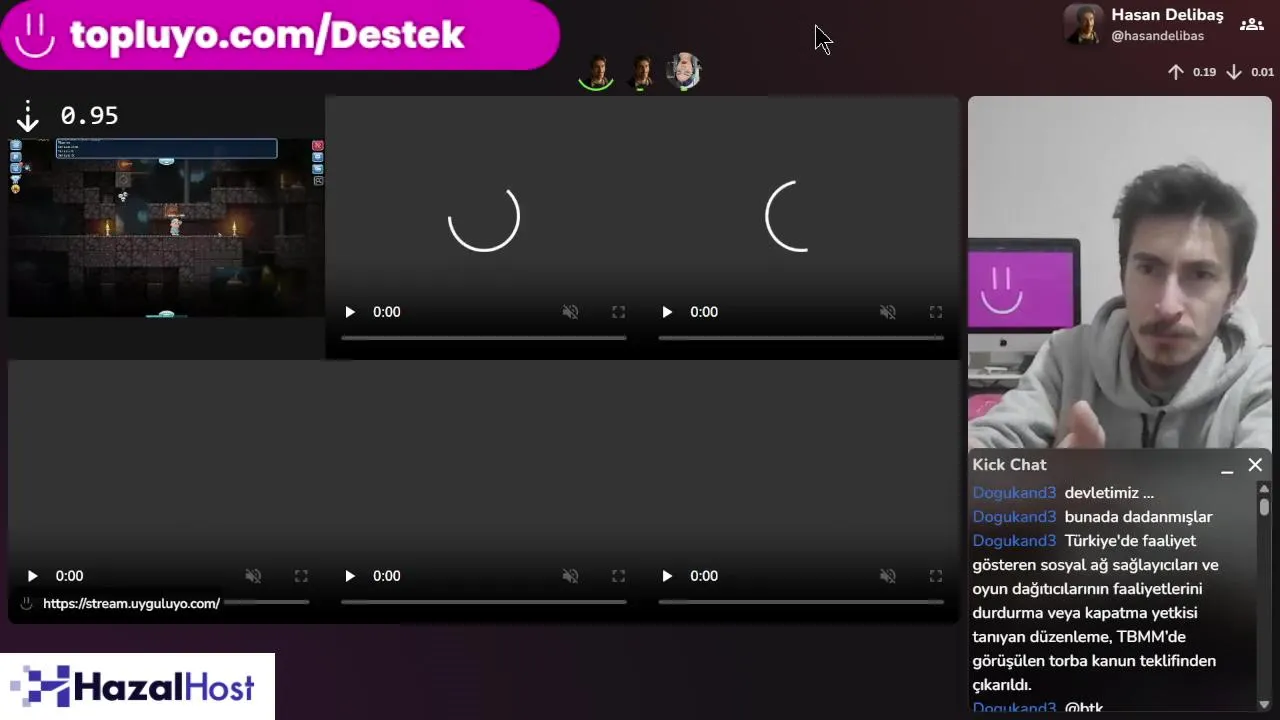Close the Kick Chat panel
This screenshot has width=1280, height=720.
(x=1255, y=465)
